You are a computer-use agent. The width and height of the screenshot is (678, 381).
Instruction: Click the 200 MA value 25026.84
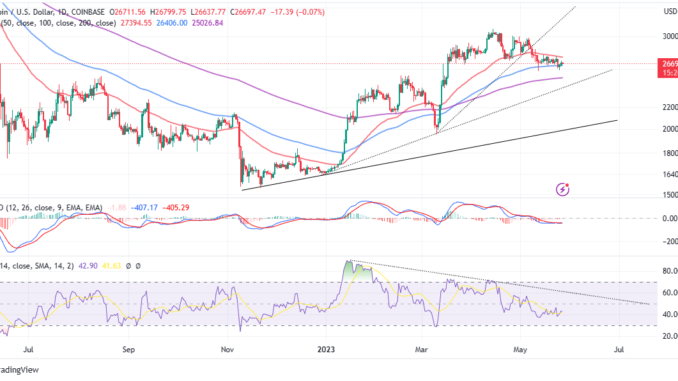[x=208, y=23]
